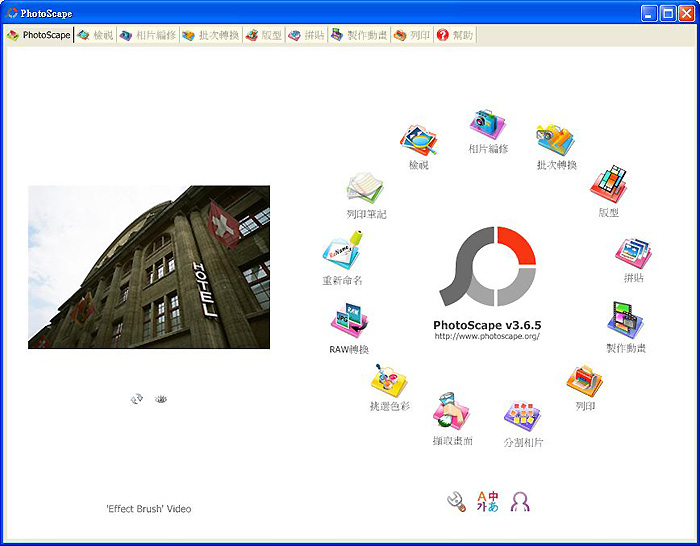Click the hotel building photo thumbnail
The height and width of the screenshot is (546, 700).
(x=149, y=267)
